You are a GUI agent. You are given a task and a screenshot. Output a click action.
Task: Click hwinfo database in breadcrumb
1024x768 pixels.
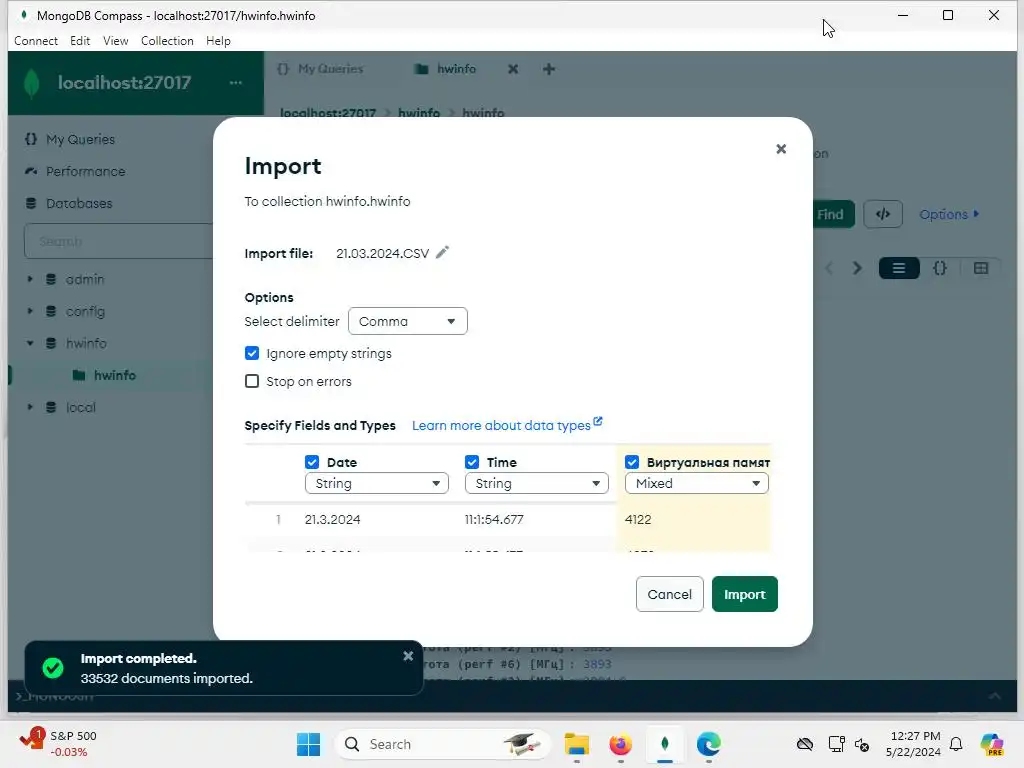[419, 112]
